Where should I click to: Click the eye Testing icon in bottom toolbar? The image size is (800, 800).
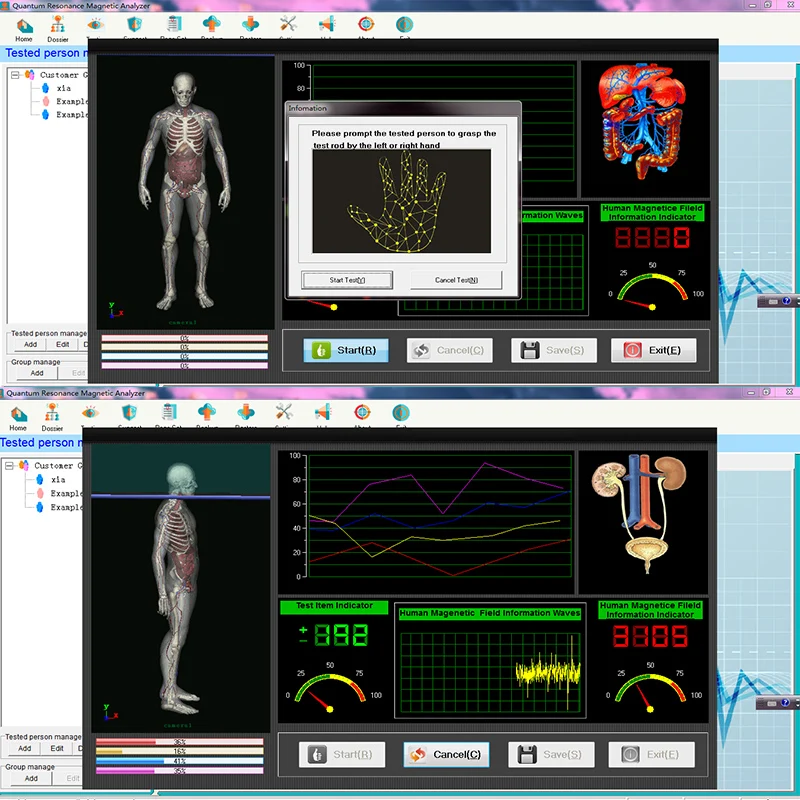(x=90, y=414)
